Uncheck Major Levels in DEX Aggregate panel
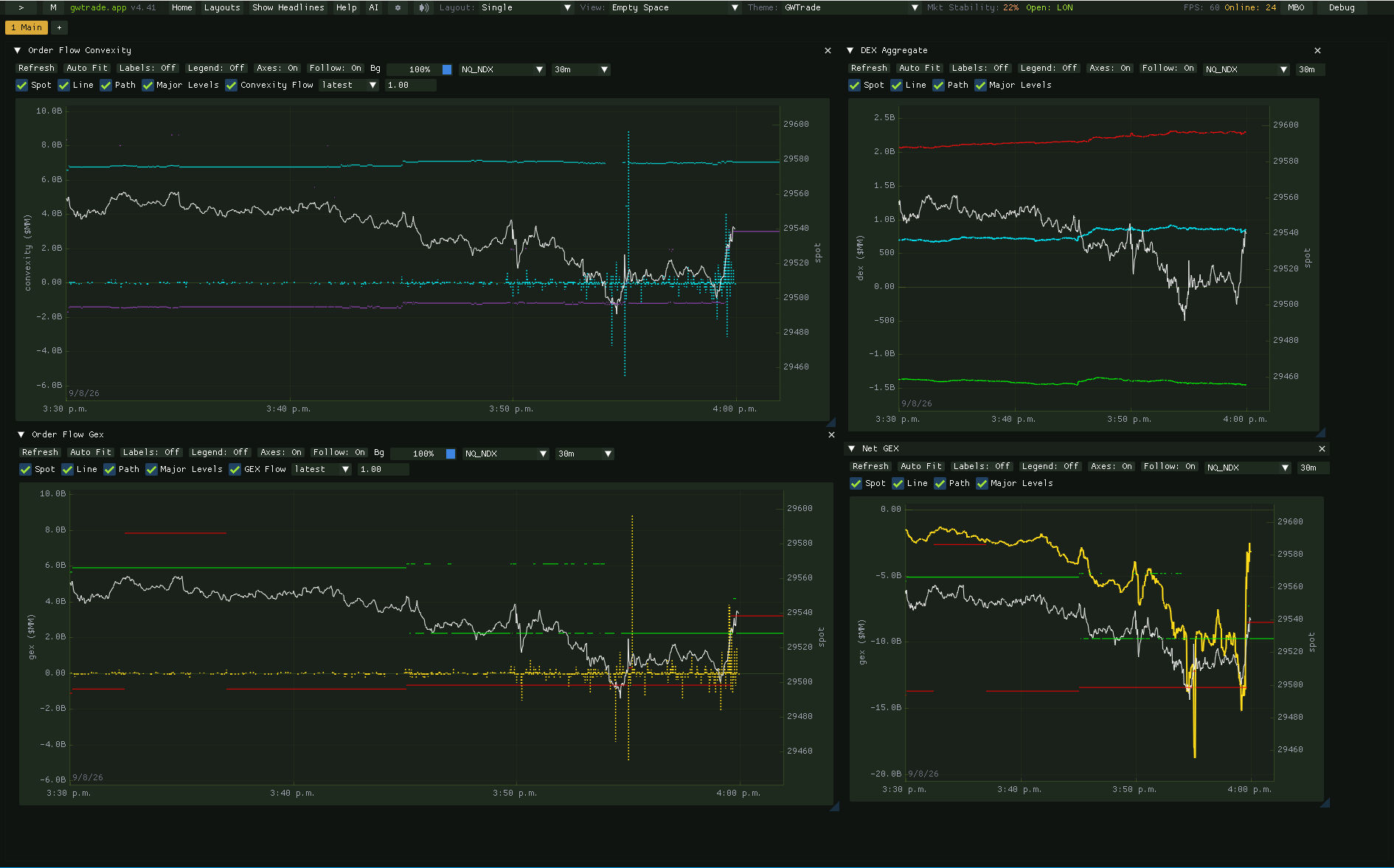Screen dimensions: 1394x868 click(x=981, y=86)
